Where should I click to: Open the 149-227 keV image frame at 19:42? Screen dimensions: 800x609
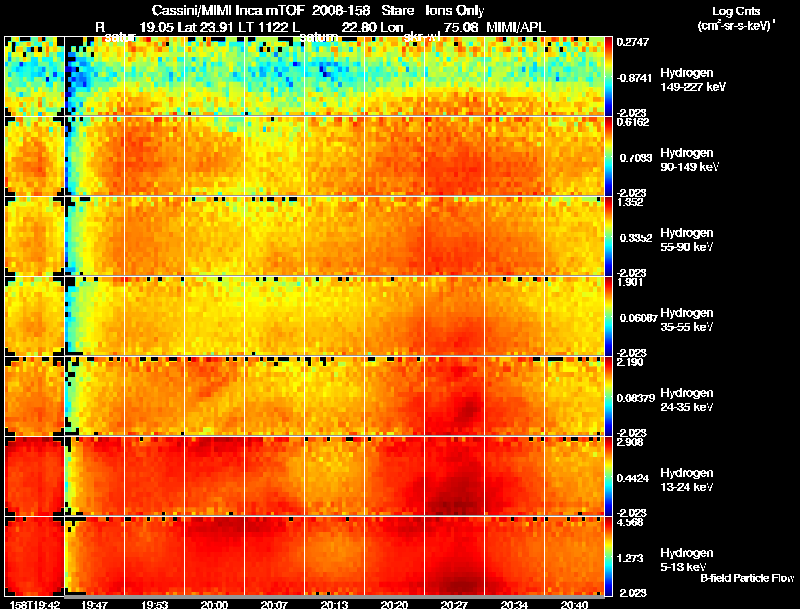34,76
